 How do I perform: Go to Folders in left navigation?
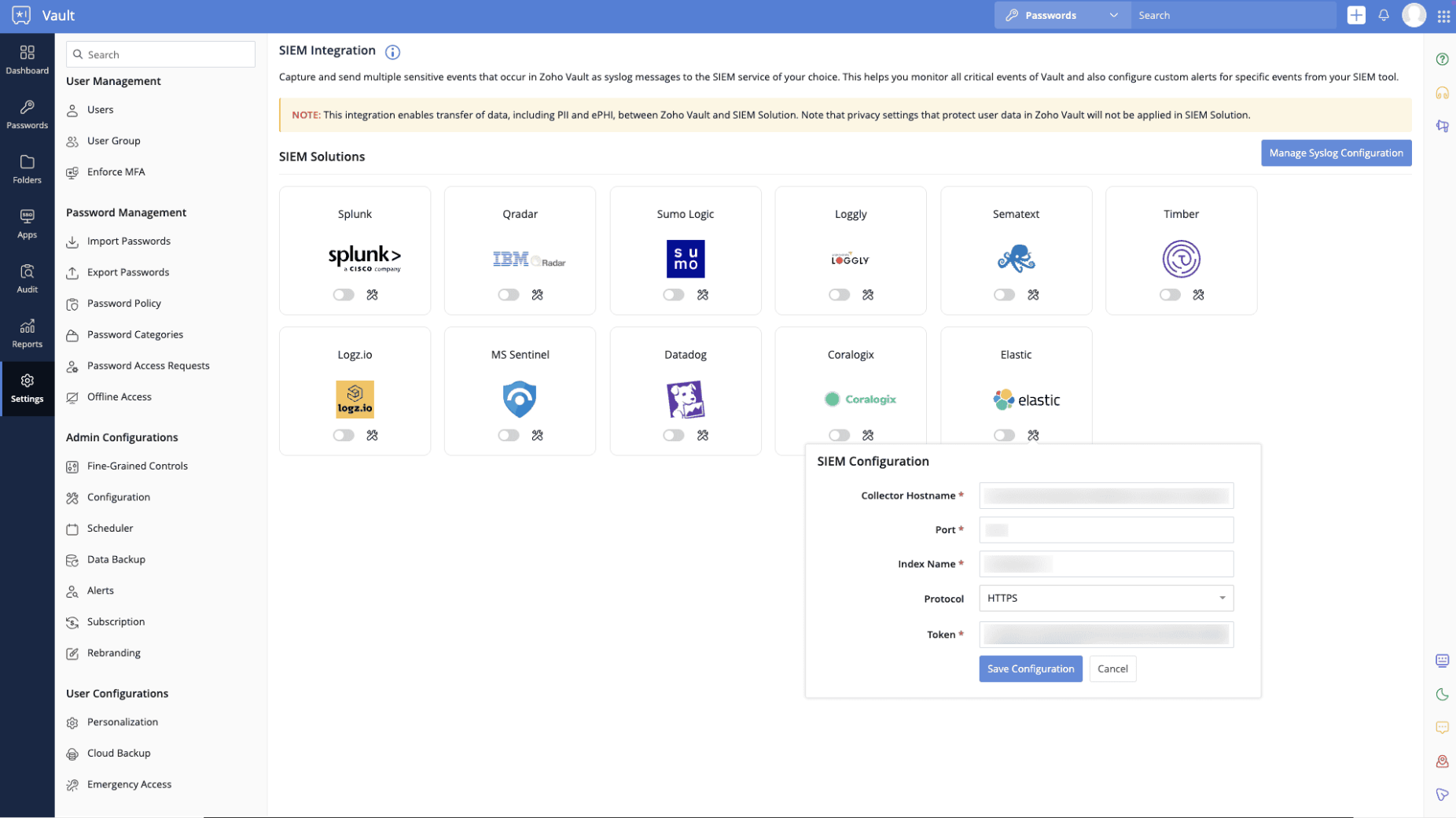pyautogui.click(x=28, y=169)
